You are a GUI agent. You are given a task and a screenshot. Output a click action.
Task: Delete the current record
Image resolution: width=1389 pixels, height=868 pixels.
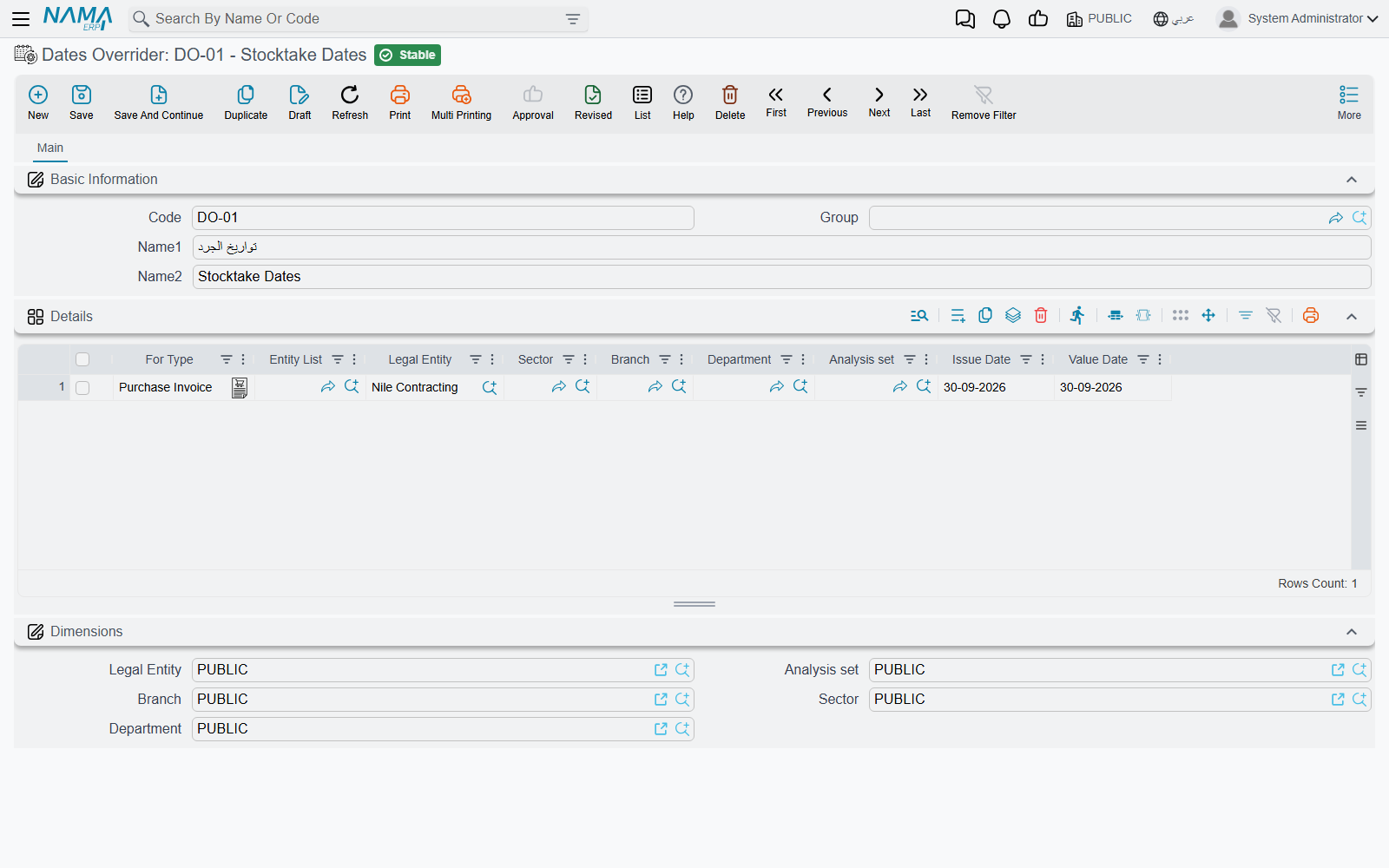pyautogui.click(x=730, y=102)
